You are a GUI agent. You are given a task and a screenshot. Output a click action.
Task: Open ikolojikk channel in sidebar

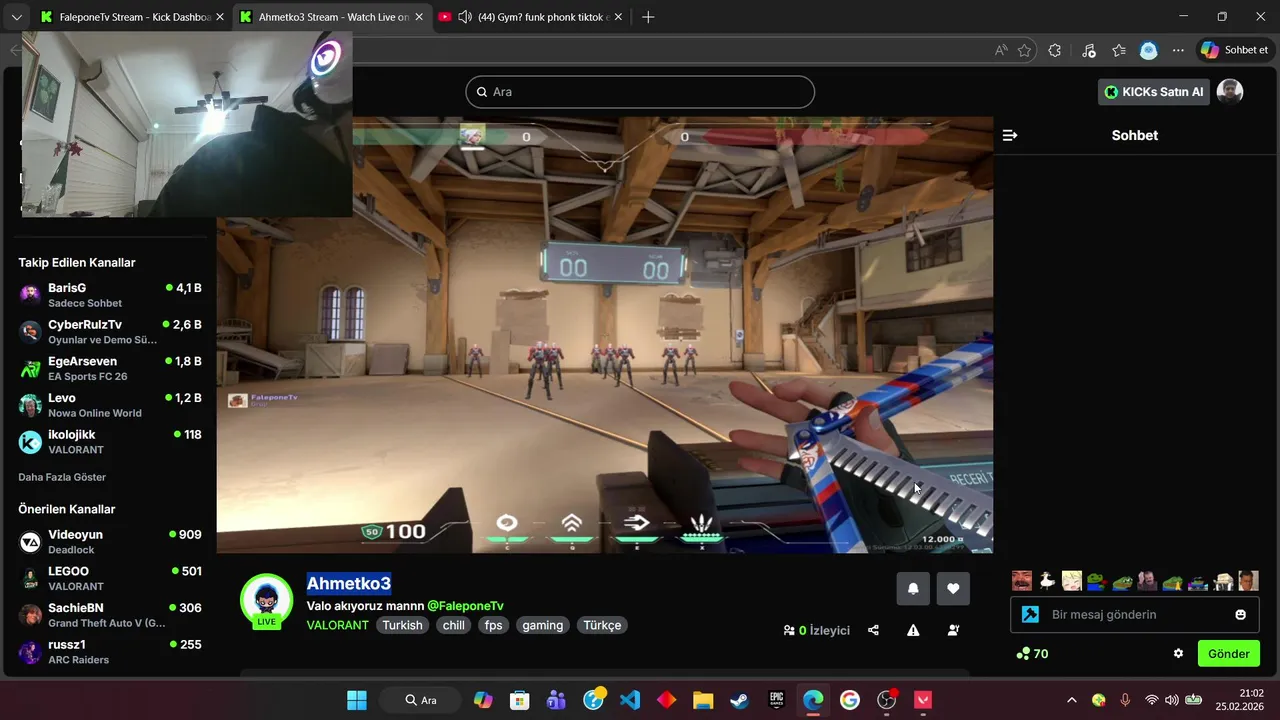tap(110, 442)
